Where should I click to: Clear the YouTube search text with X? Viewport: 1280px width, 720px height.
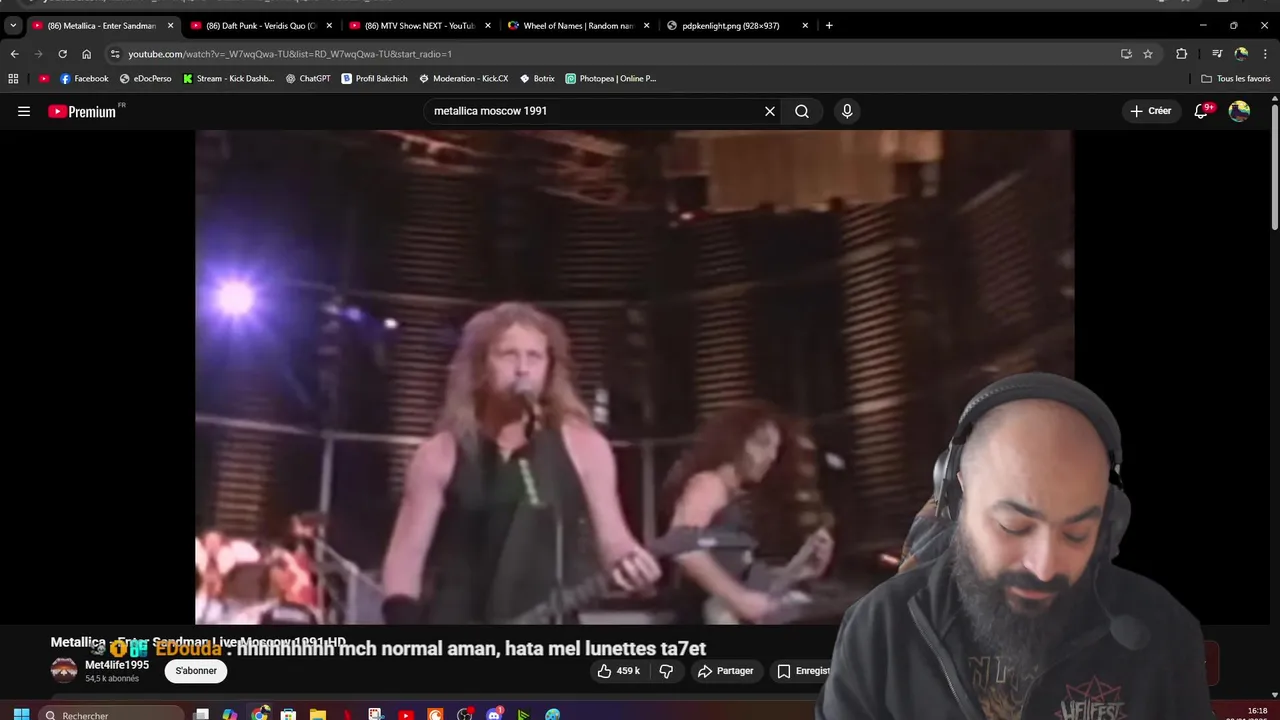770,111
